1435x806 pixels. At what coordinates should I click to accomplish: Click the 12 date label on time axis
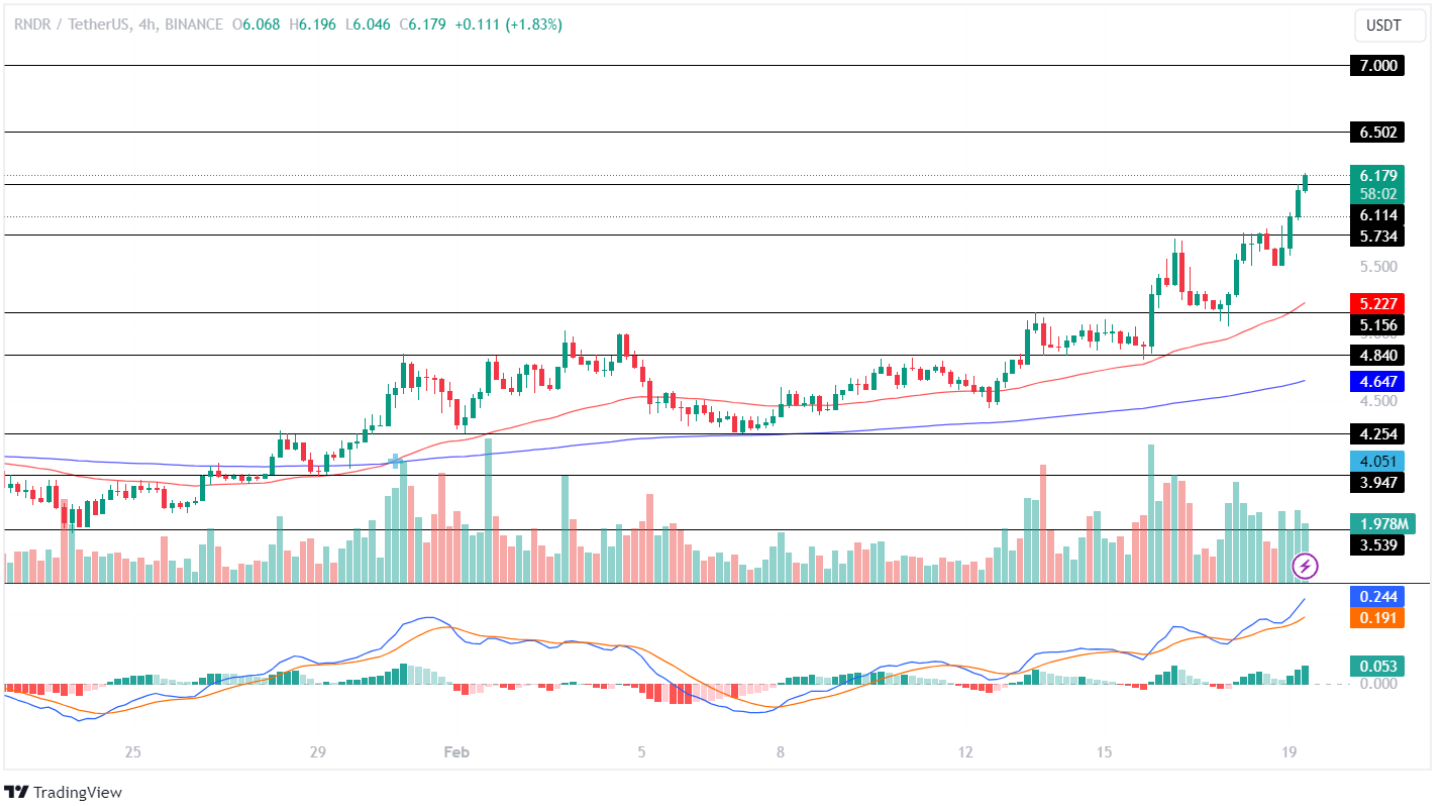964,751
